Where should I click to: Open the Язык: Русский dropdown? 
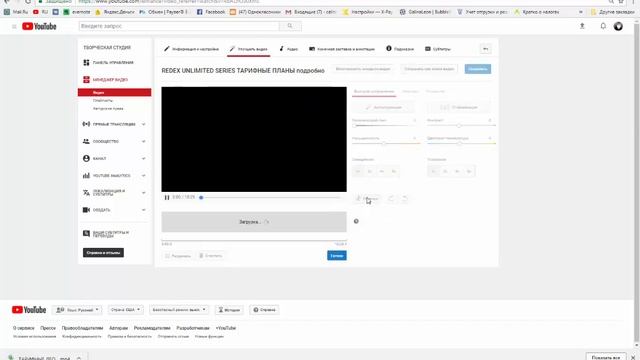[77, 310]
